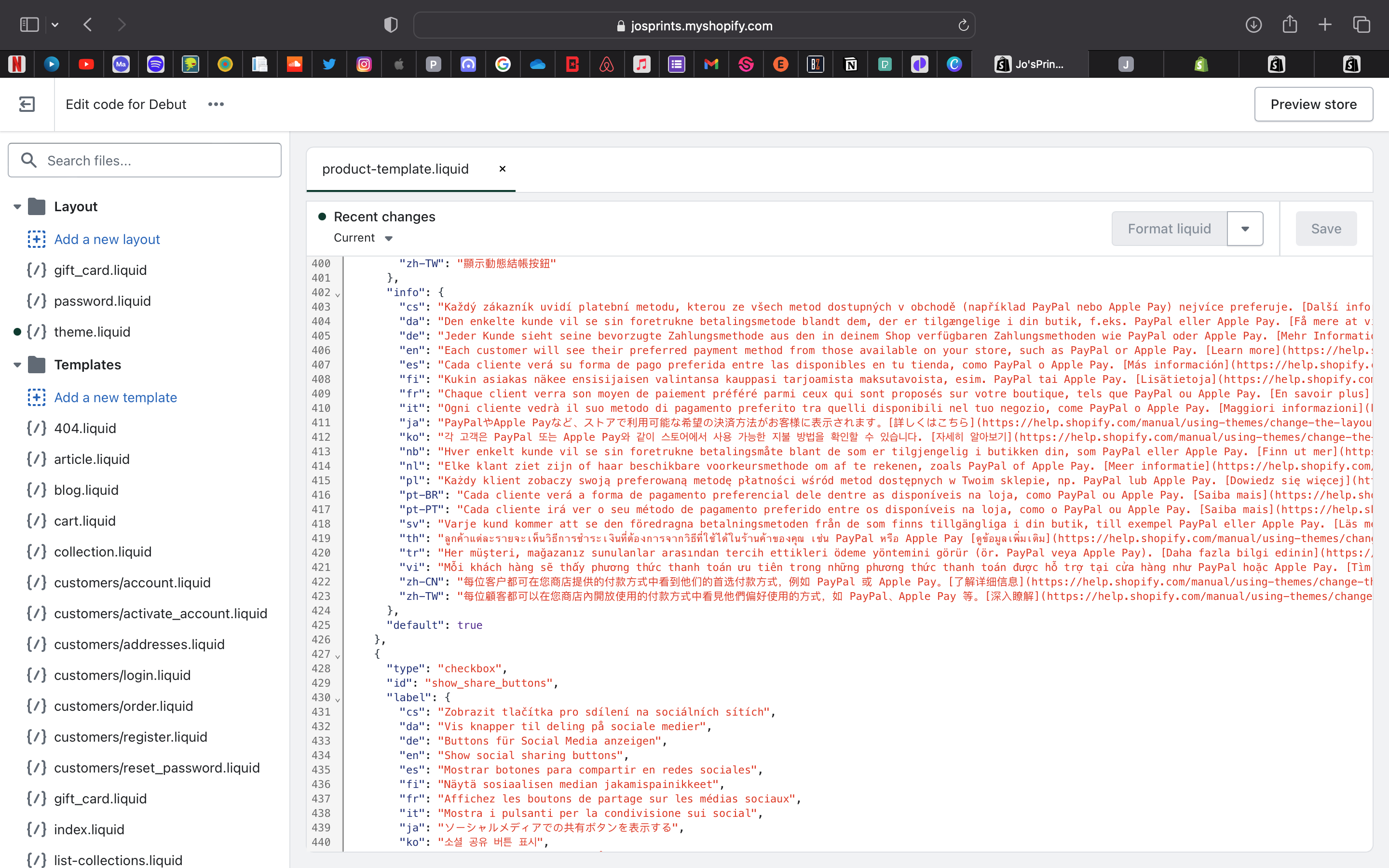Screen dimensions: 1389x868
Task: Open the Netflix bookmark icon
Action: coord(17,64)
